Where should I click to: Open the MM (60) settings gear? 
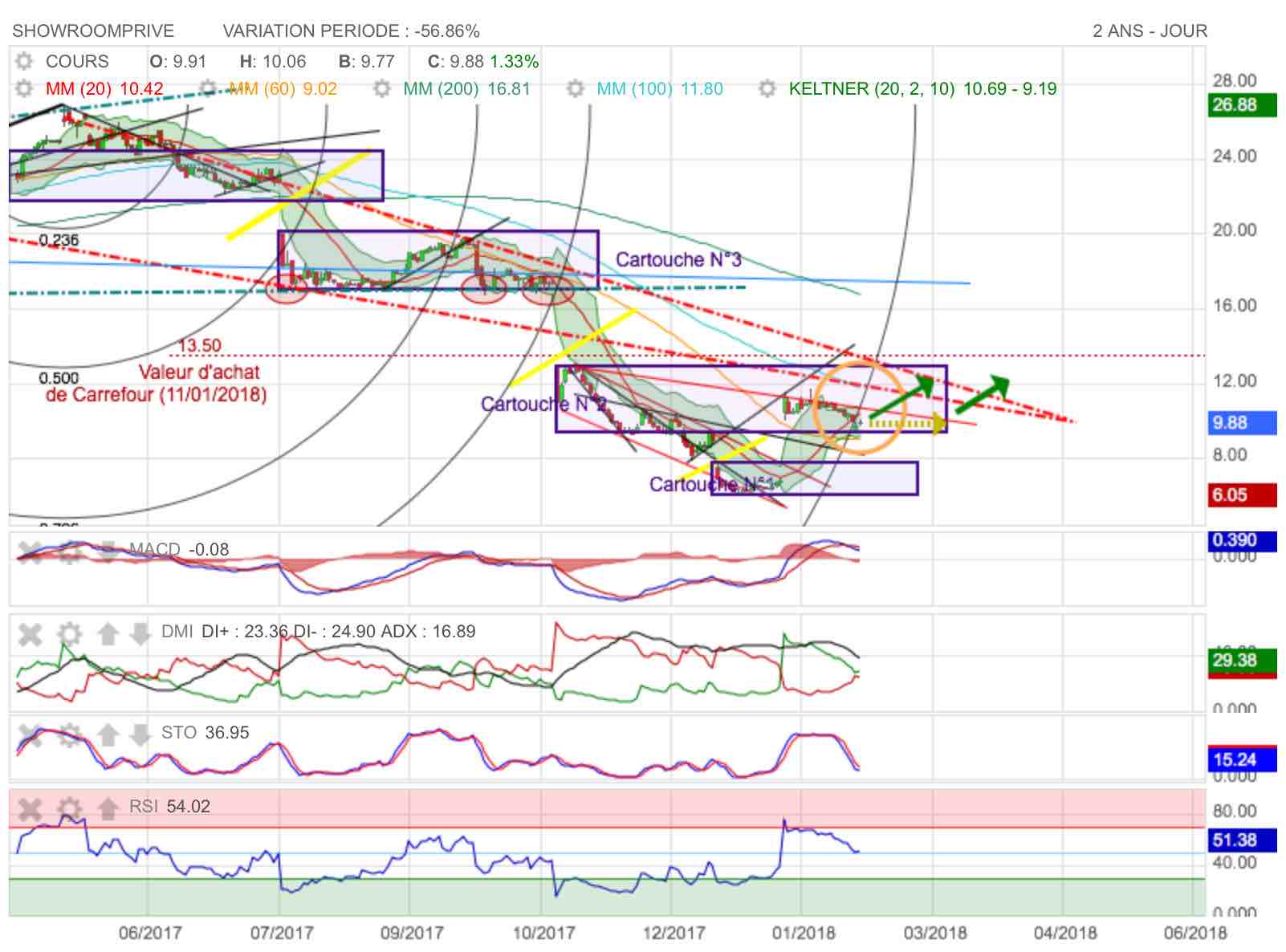[x=208, y=88]
